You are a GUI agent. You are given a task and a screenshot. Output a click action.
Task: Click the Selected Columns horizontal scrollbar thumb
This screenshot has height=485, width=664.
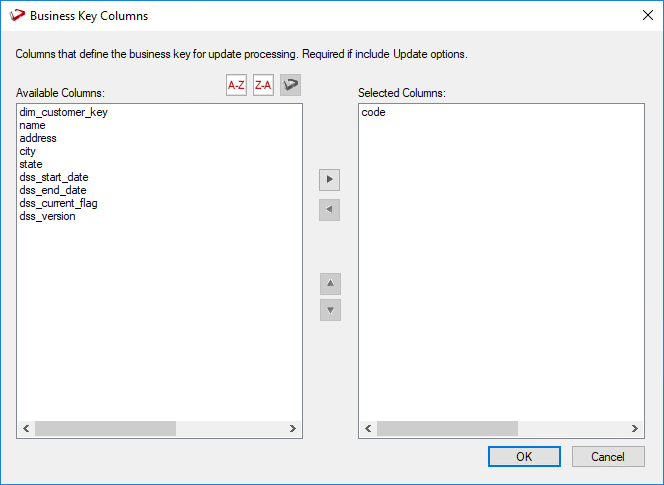pyautogui.click(x=447, y=428)
